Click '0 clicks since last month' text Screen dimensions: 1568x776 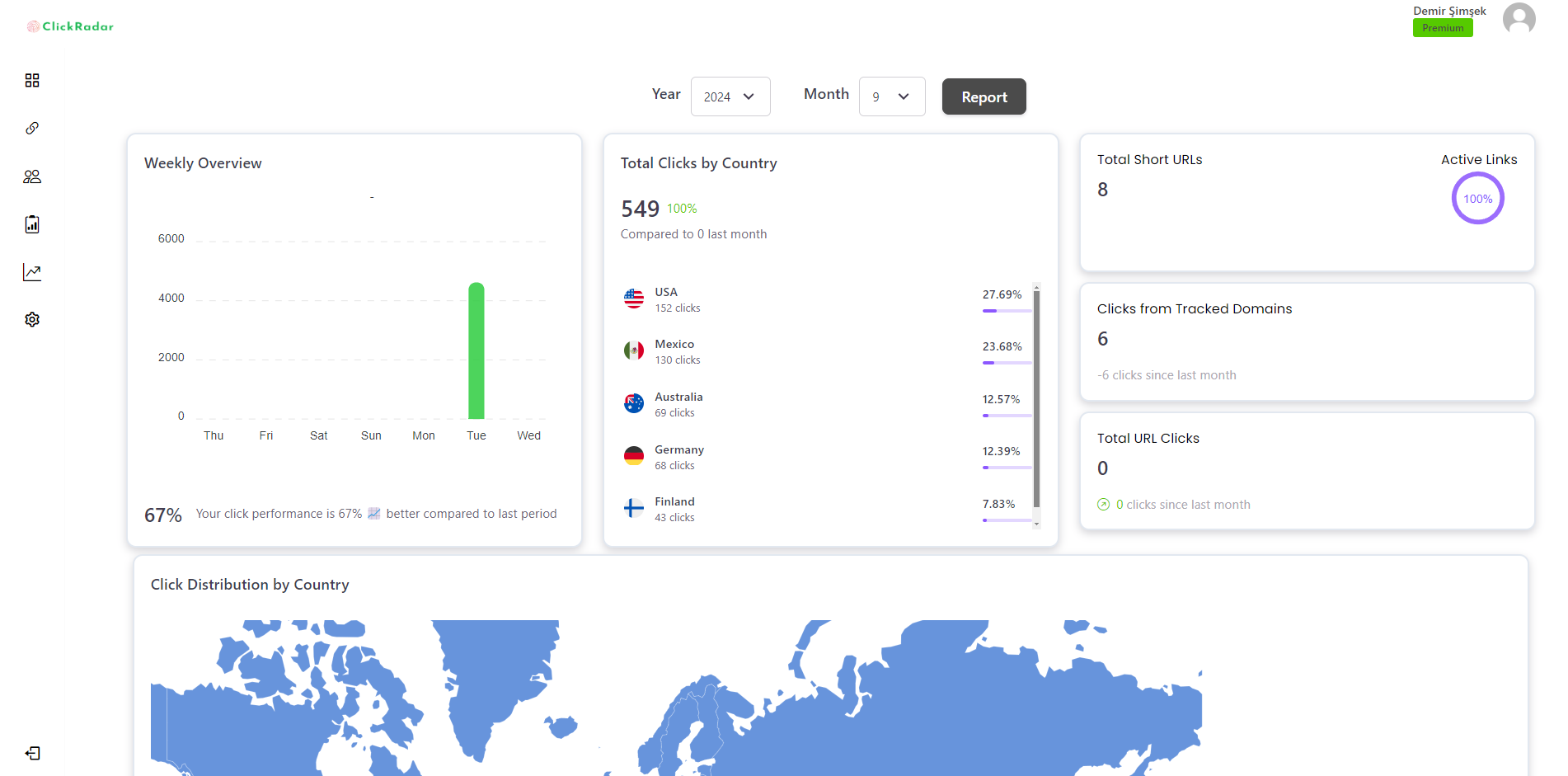1183,505
